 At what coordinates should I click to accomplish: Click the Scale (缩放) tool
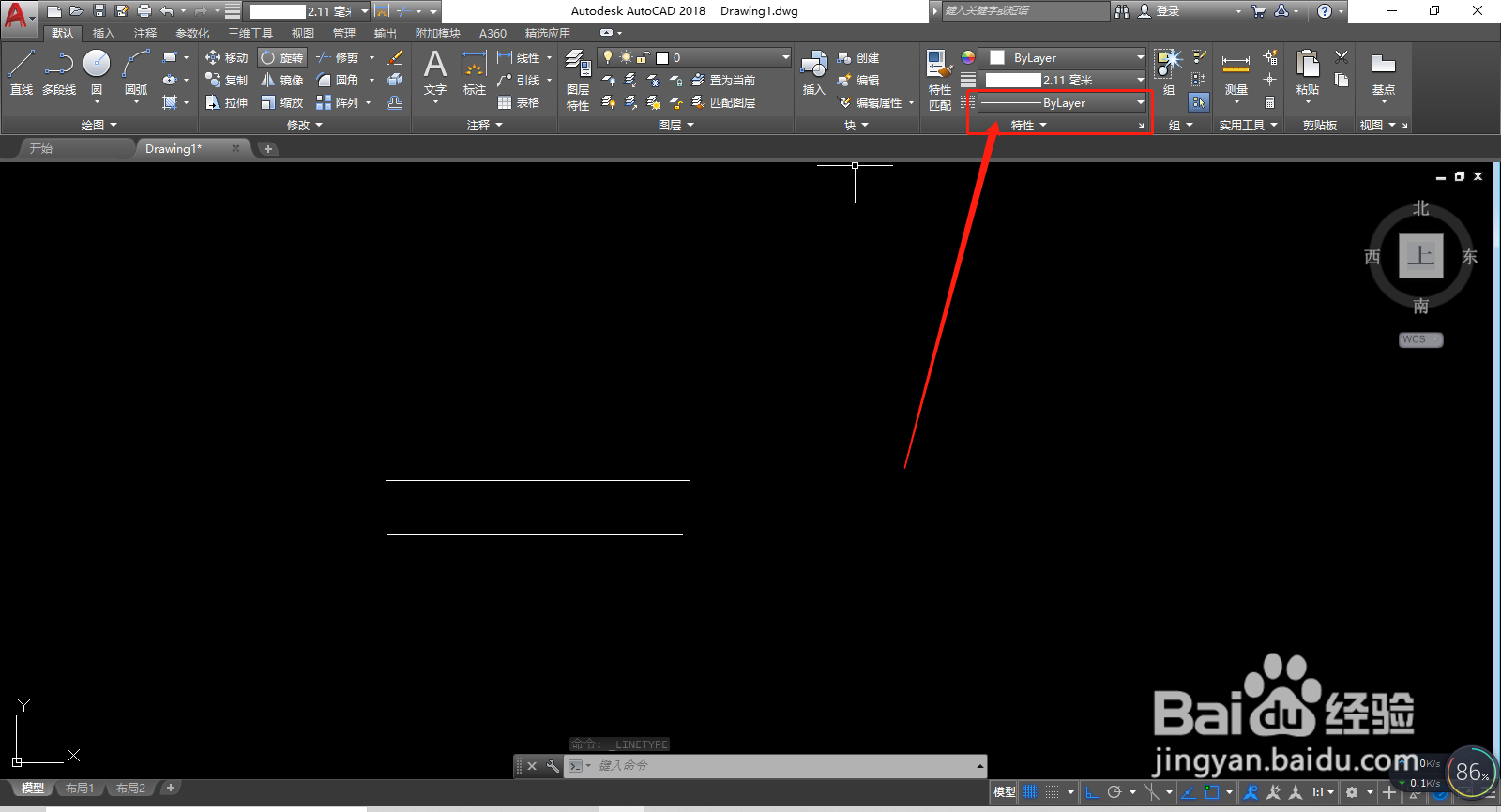tap(281, 102)
